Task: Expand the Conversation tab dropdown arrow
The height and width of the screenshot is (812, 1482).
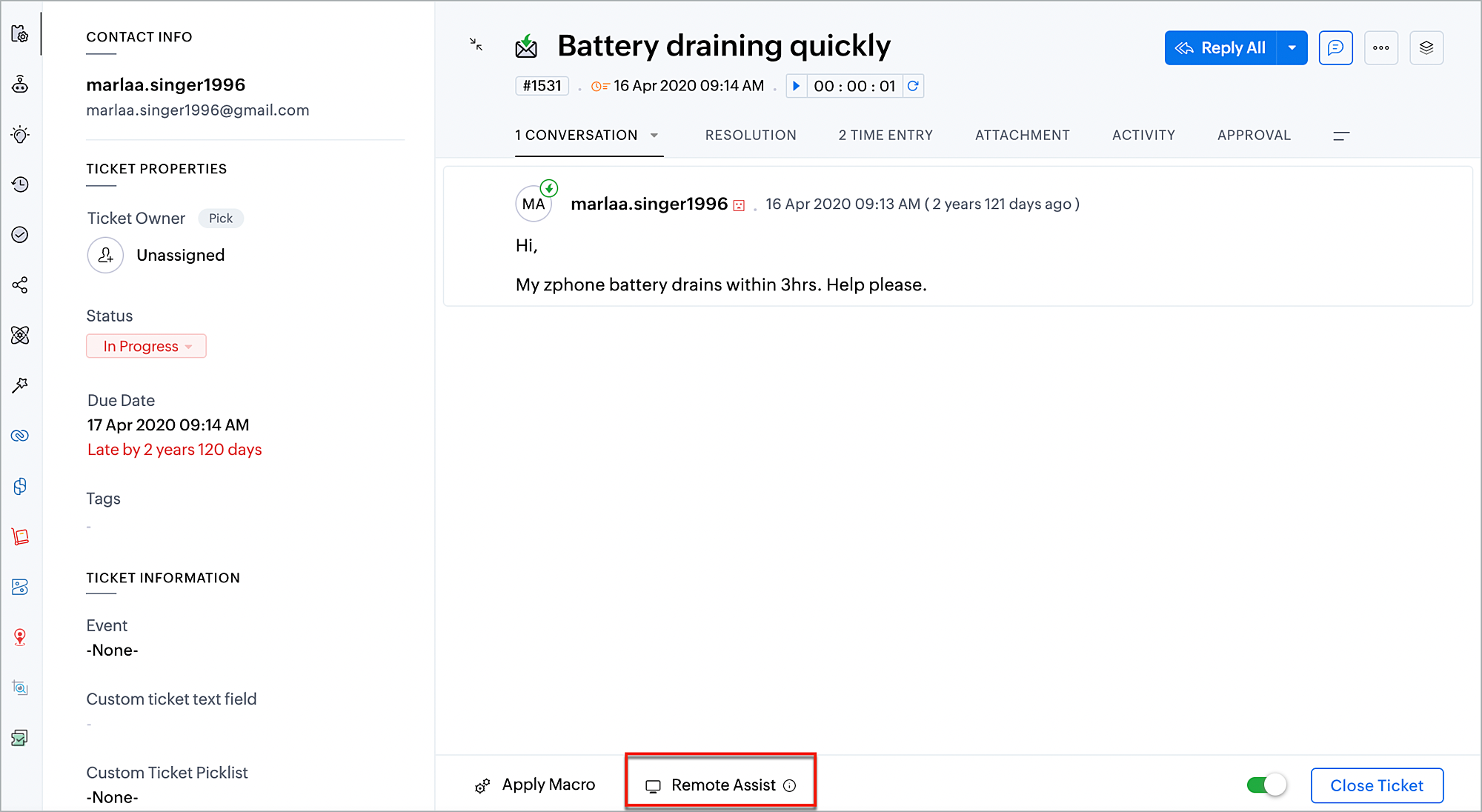Action: (654, 136)
